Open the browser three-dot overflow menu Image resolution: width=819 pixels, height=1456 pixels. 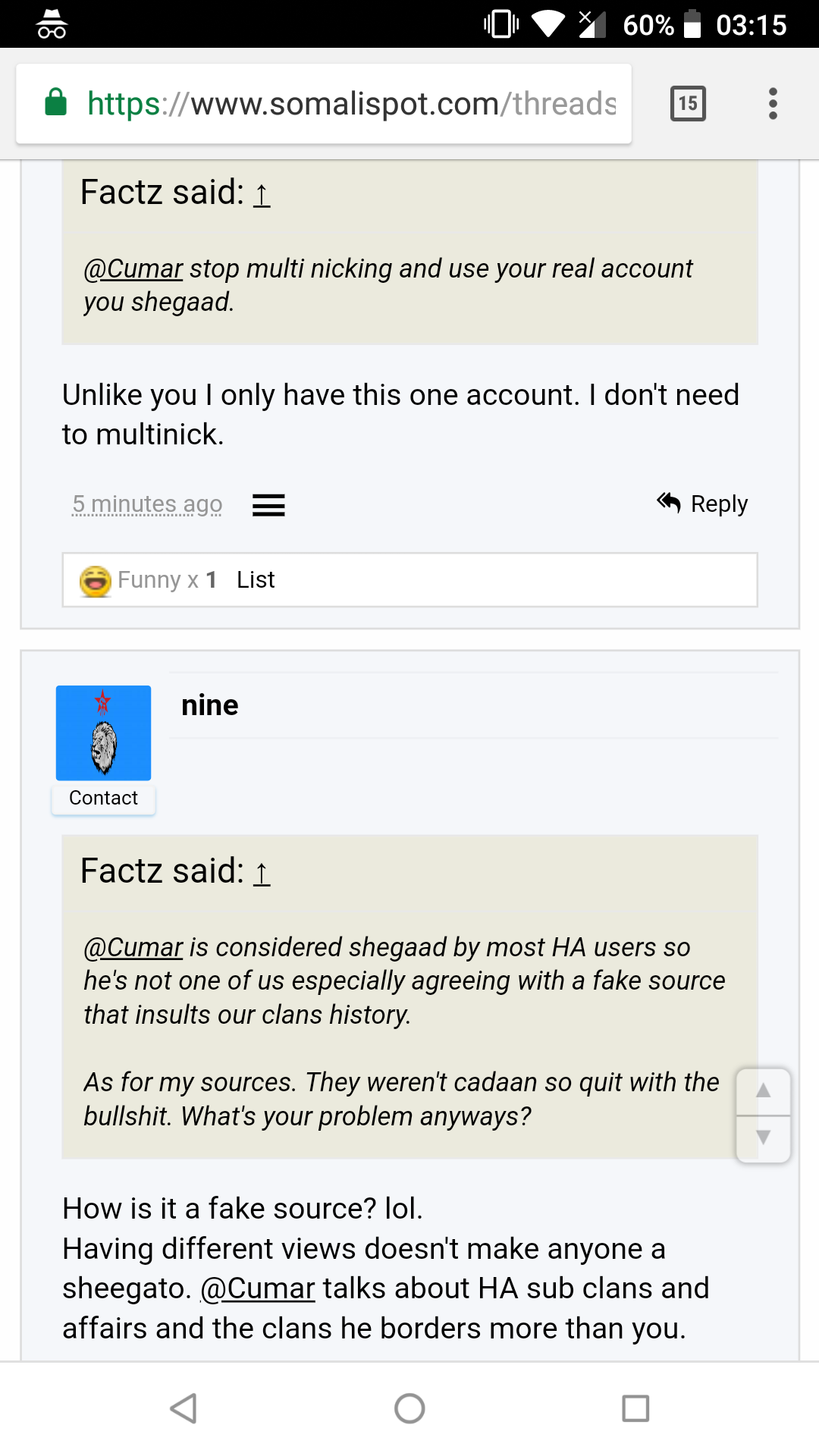773,104
